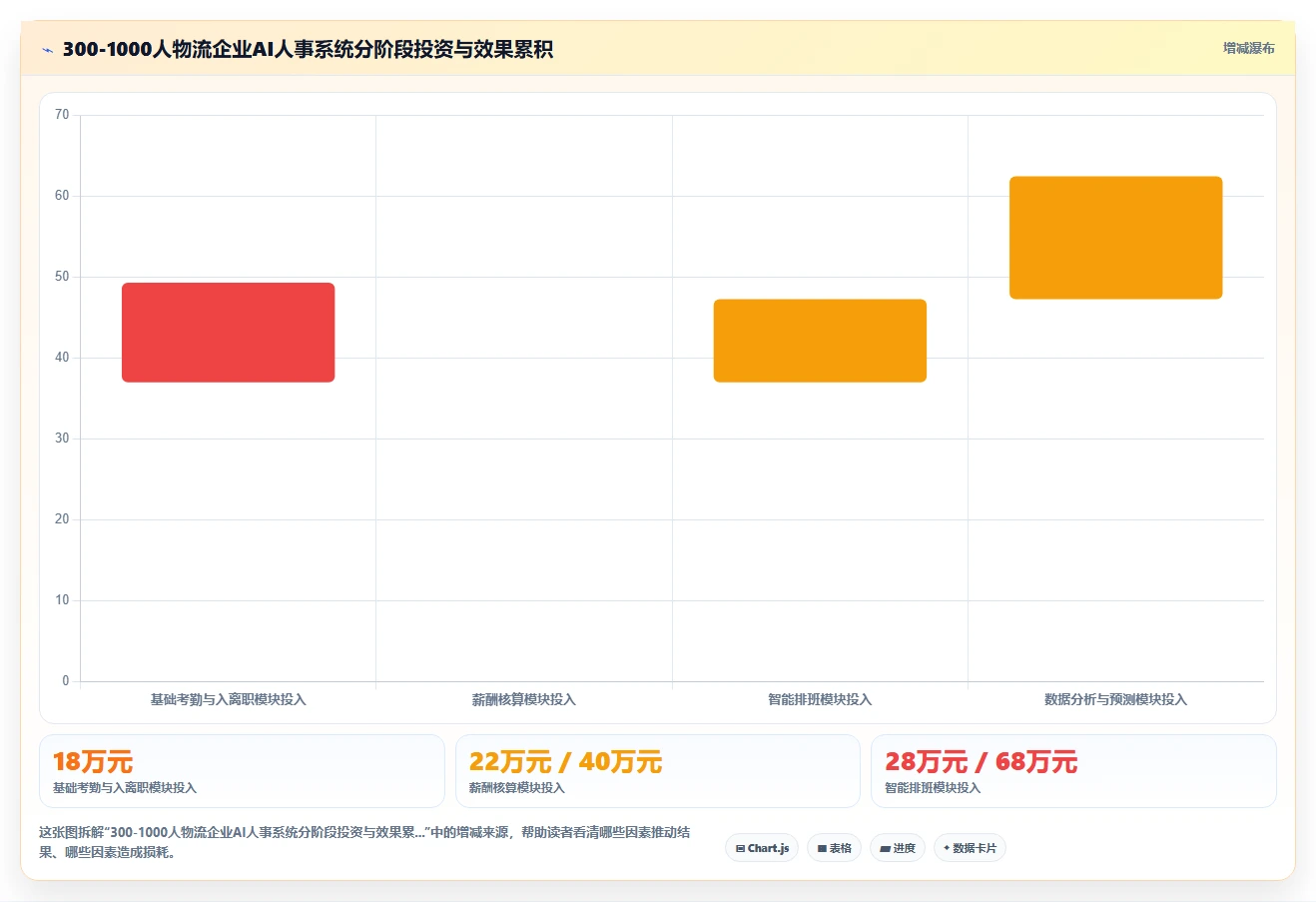
Task: Select the red bar for 基础考勤与入离职模块投入
Action: [229, 333]
